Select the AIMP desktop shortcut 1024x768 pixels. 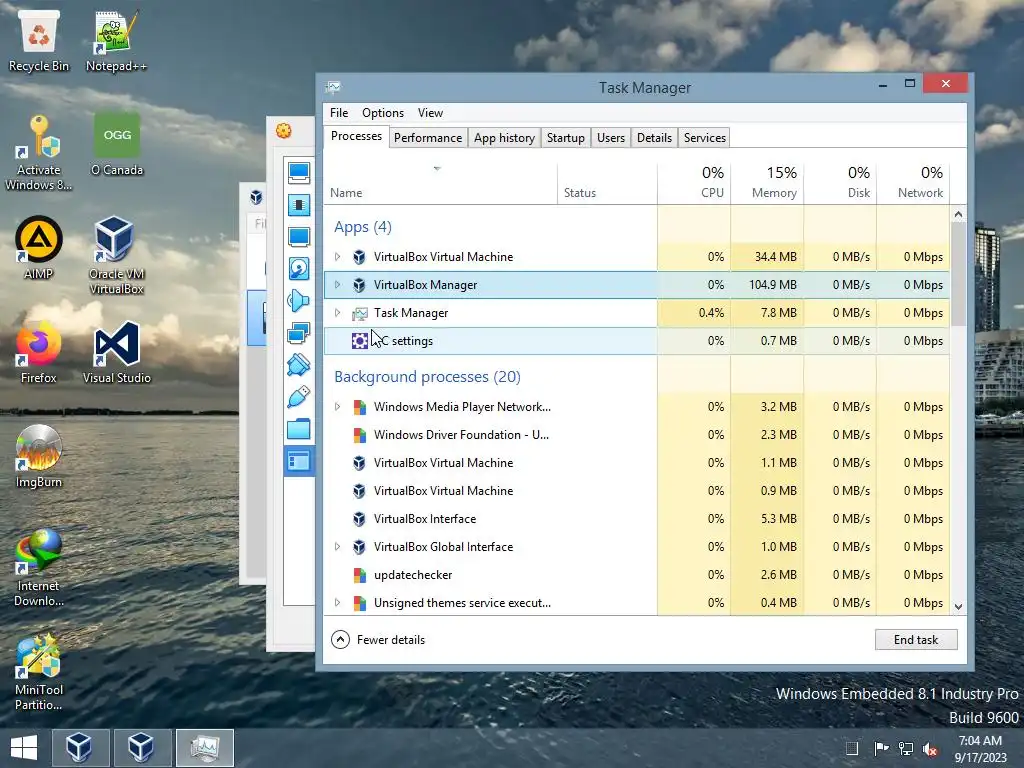click(39, 249)
